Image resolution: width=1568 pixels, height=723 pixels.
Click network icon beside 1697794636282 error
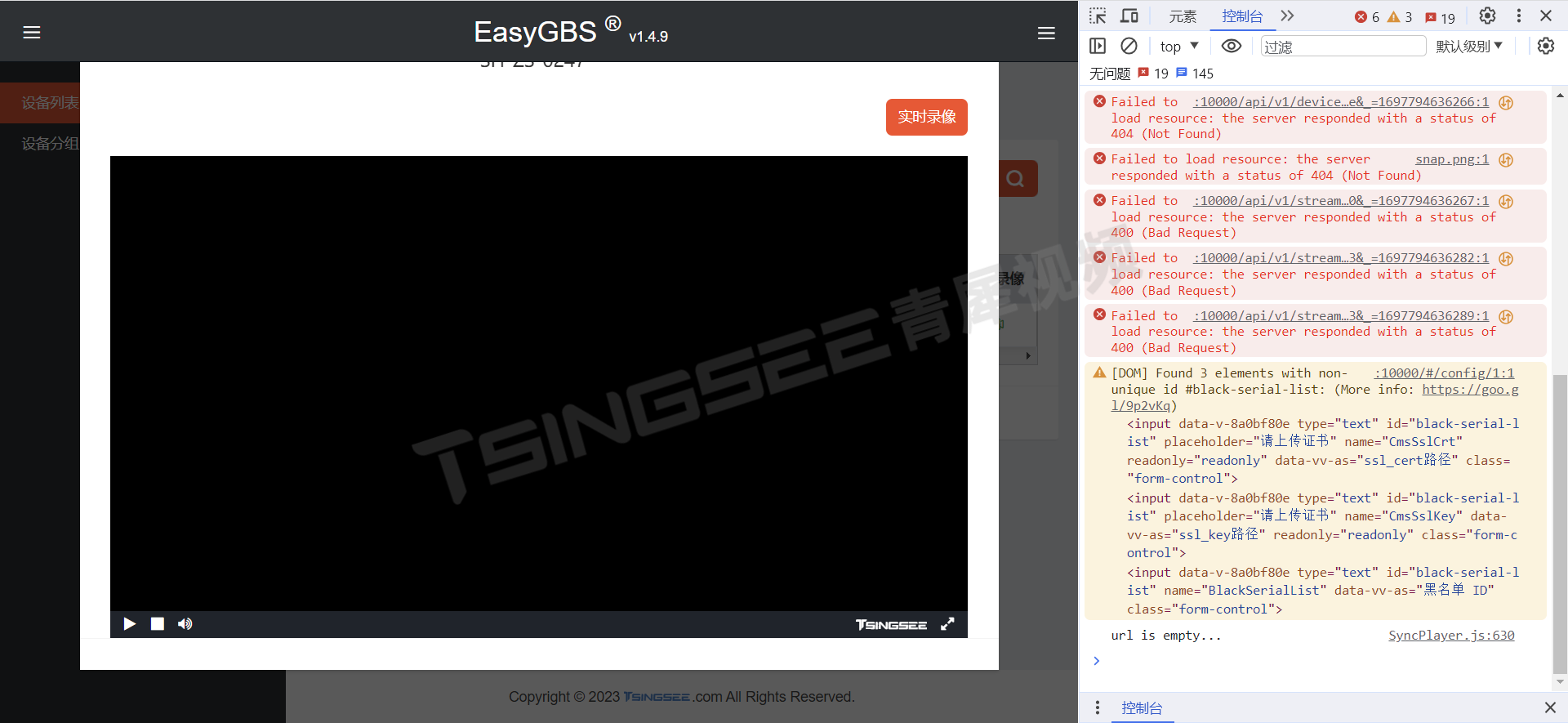pos(1506,259)
